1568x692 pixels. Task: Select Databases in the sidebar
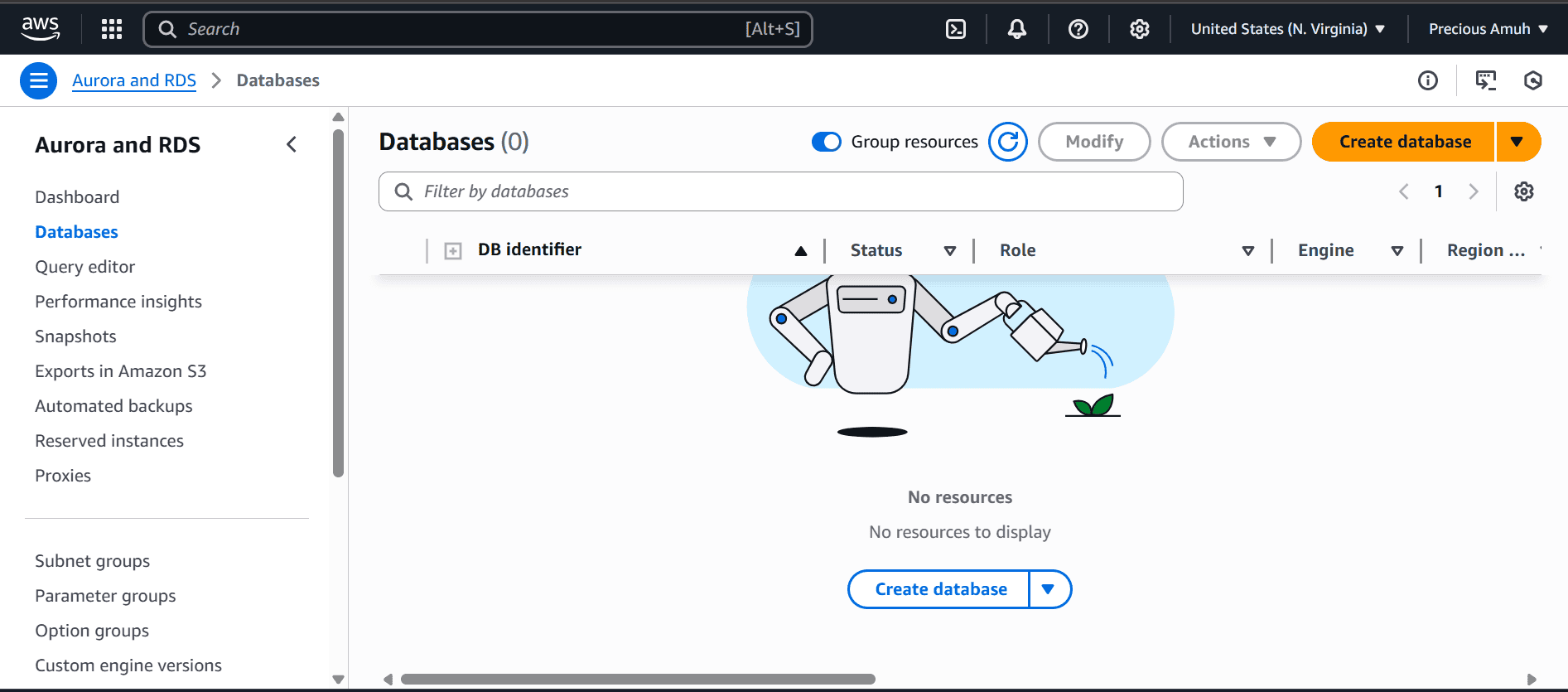point(76,232)
